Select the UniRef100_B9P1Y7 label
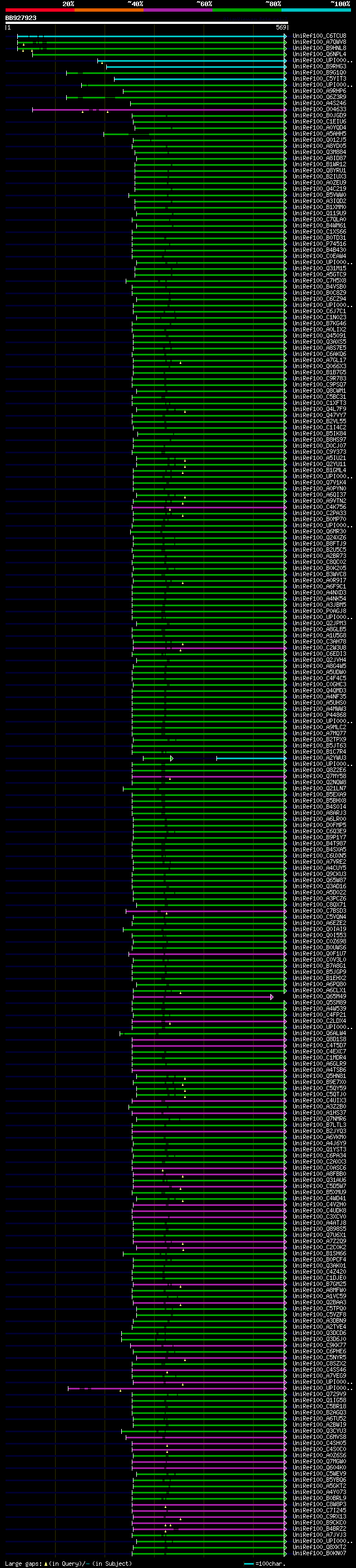356x1568 pixels. coord(319,838)
